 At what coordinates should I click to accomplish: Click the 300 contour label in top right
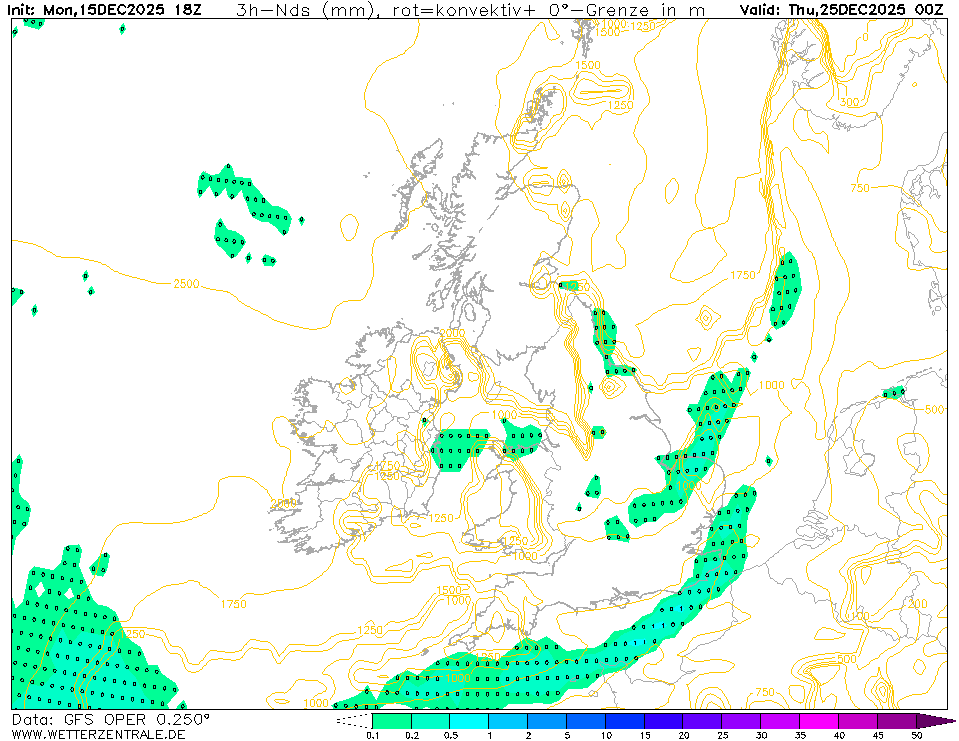[x=850, y=102]
